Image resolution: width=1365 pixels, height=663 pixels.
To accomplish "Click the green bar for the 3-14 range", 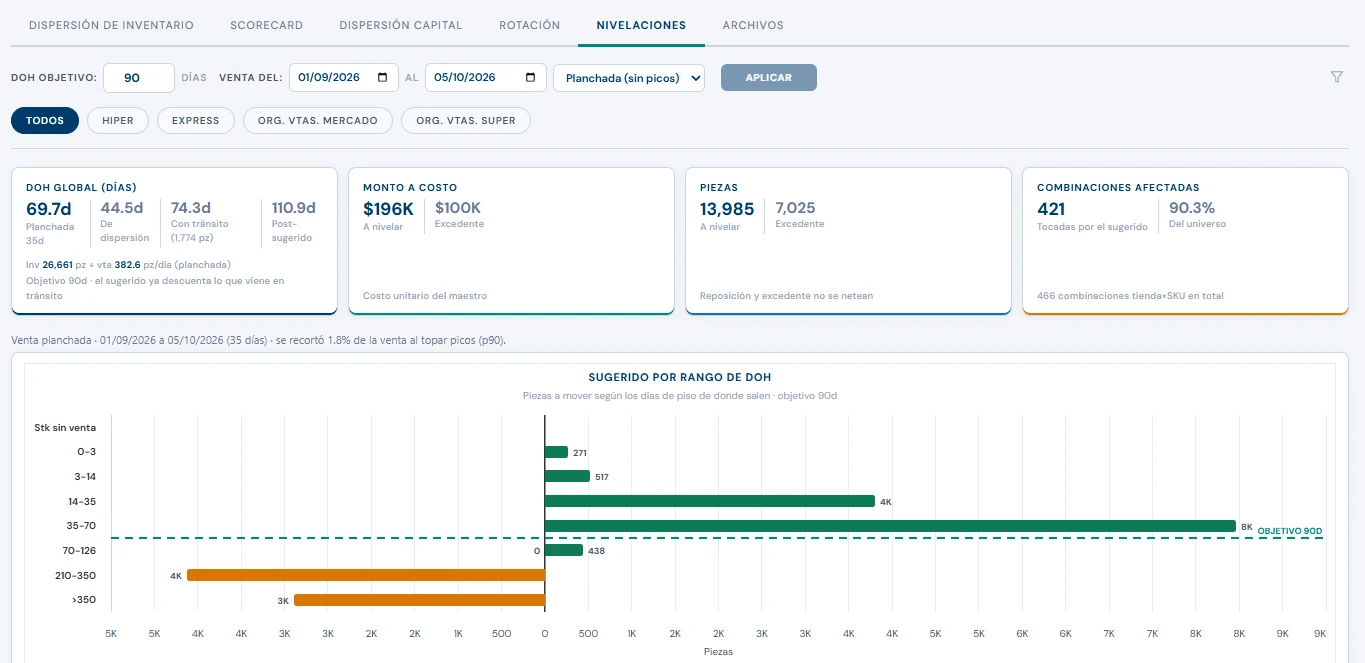I will point(567,477).
